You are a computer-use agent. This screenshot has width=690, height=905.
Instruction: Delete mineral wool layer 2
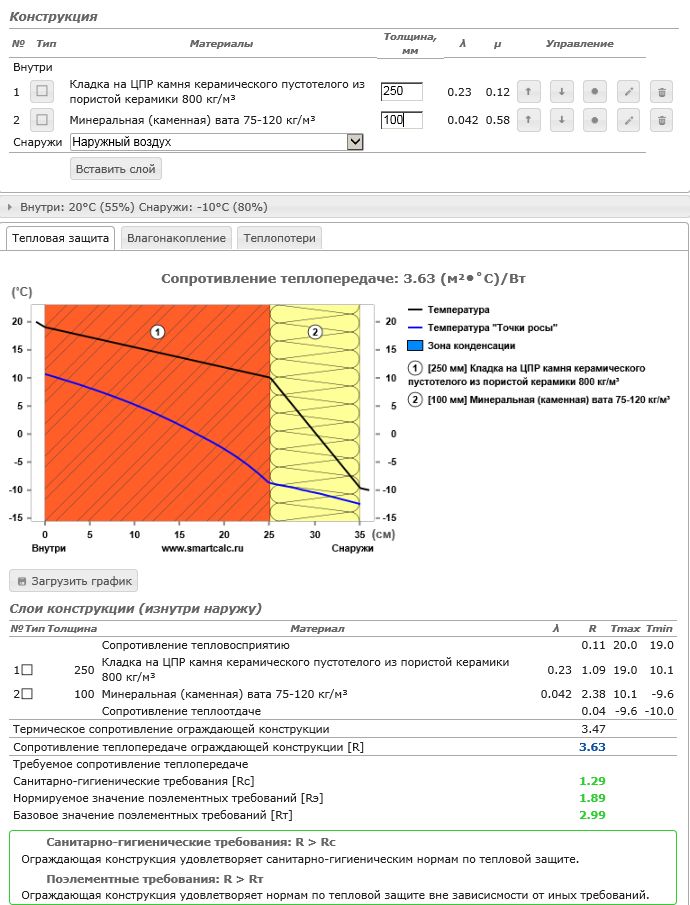point(661,121)
